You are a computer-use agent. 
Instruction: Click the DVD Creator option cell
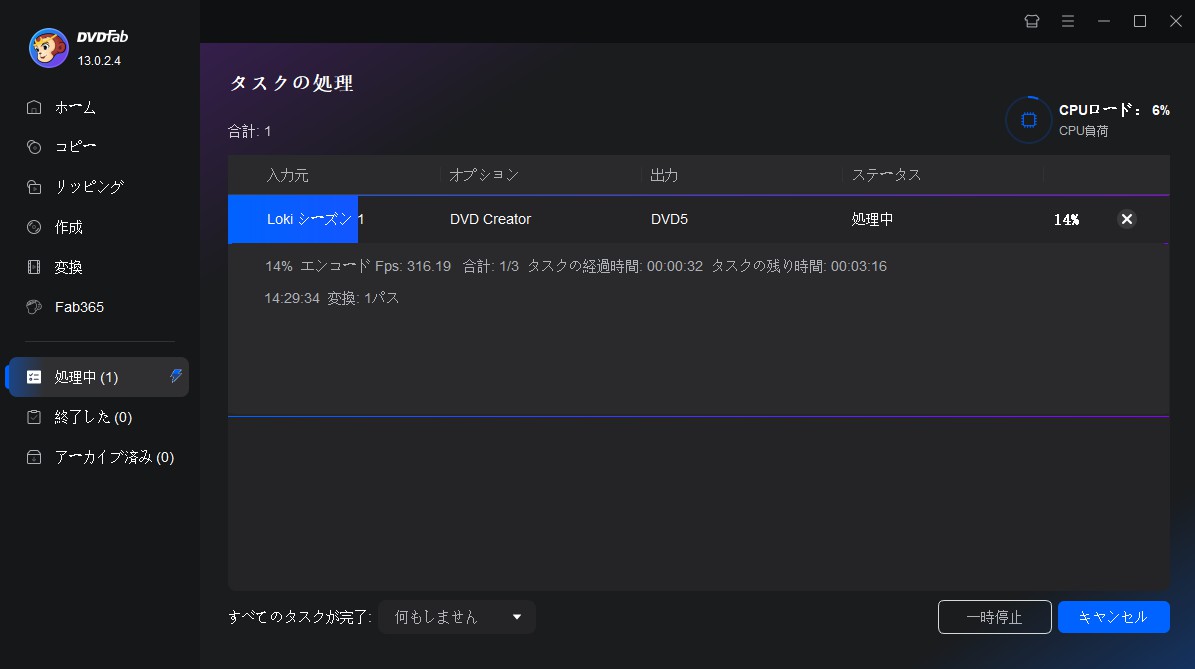pyautogui.click(x=490, y=219)
